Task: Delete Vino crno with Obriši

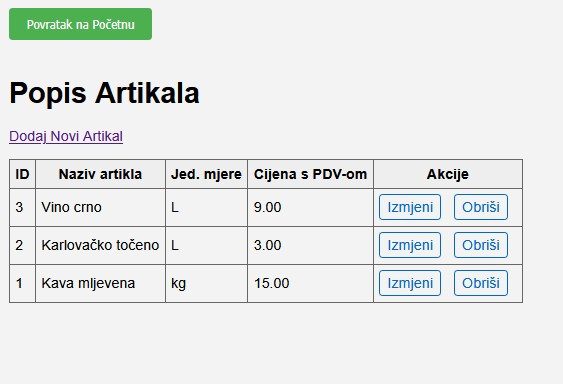Action: coord(481,207)
